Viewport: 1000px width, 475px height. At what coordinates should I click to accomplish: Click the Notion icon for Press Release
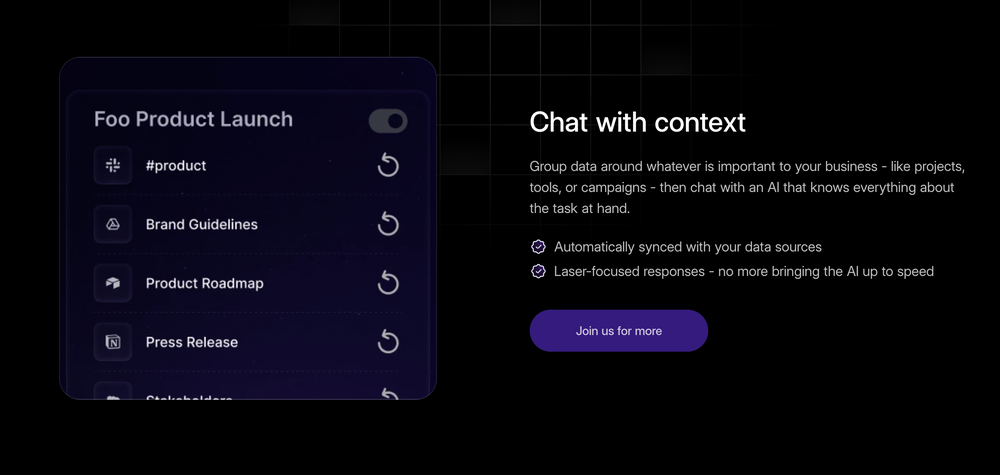(x=113, y=342)
